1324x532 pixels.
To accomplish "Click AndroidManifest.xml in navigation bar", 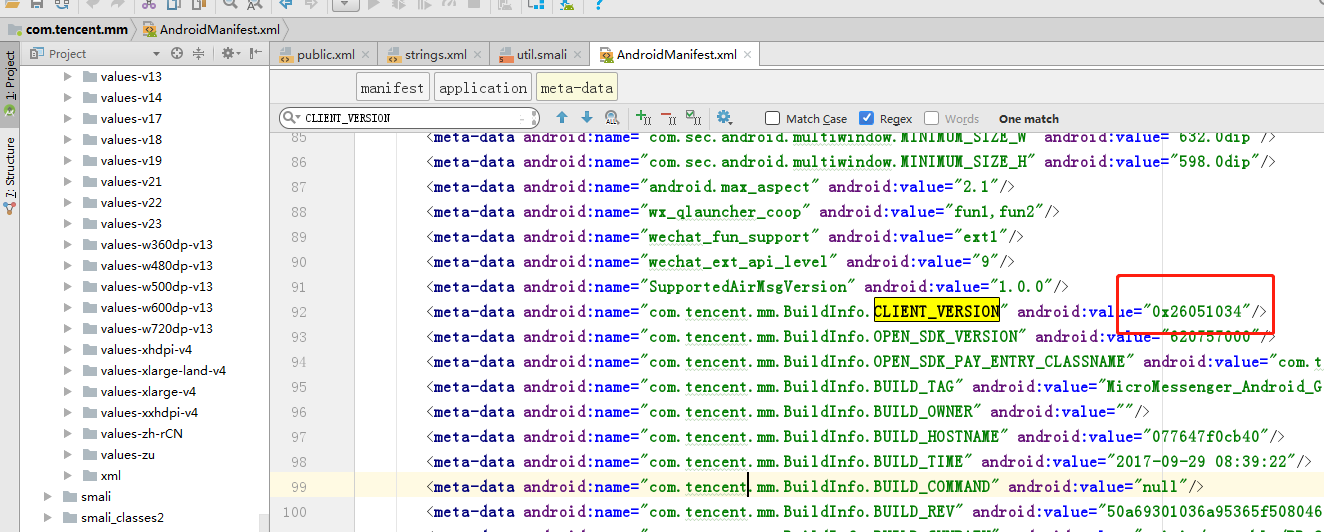I will pos(210,30).
